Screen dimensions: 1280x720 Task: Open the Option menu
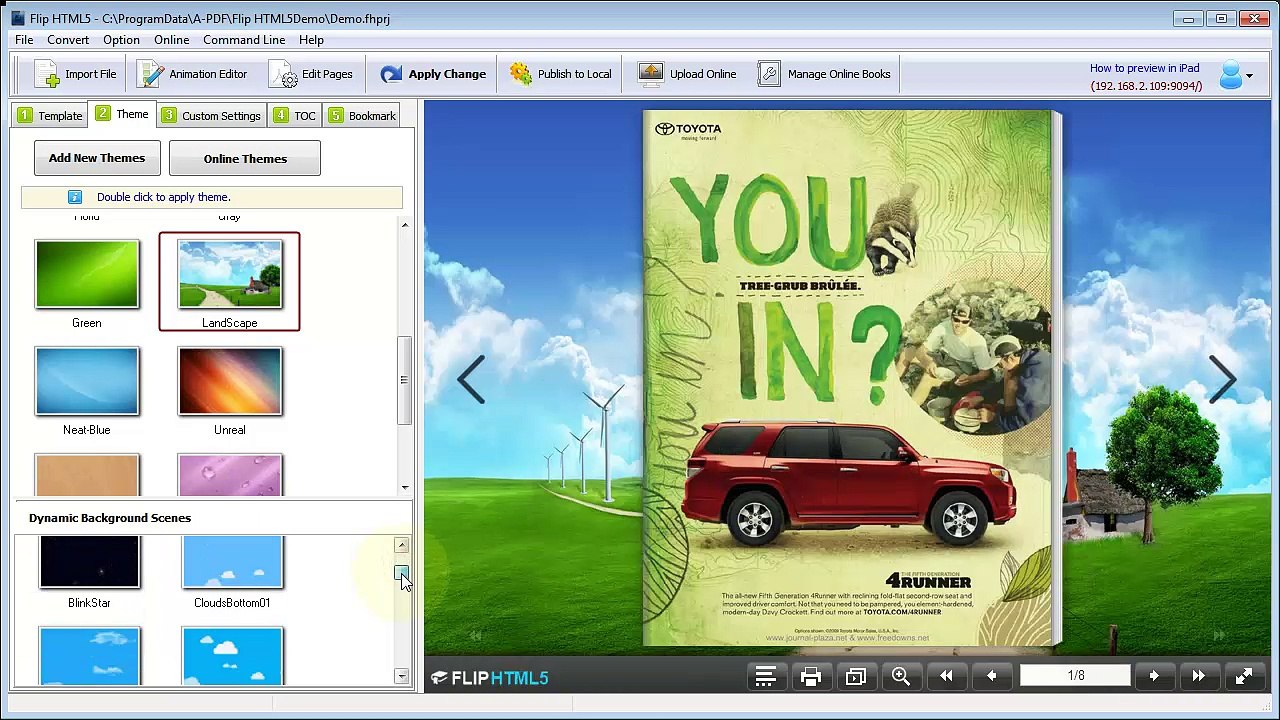121,40
